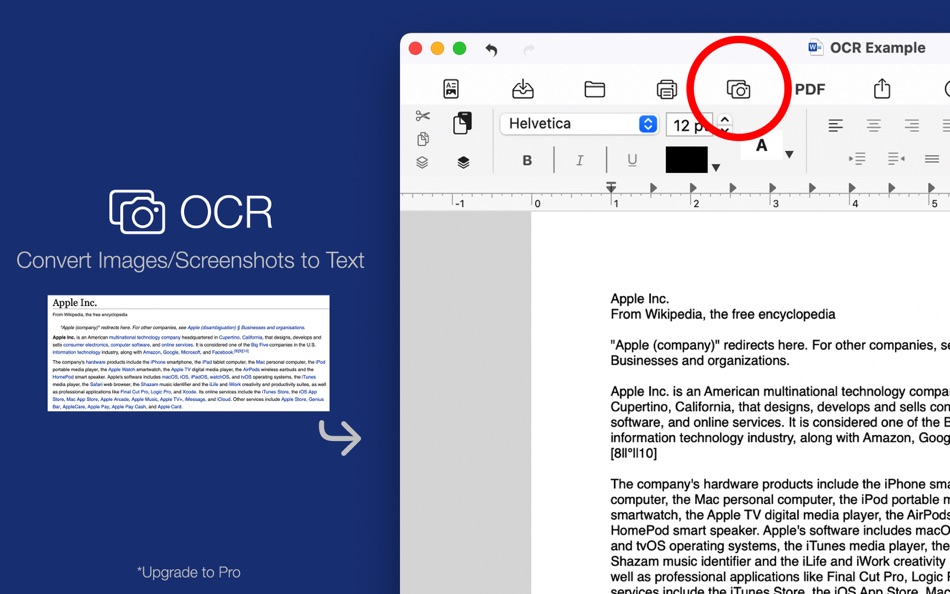Click the line starting 'Shazam music identifier'
Screen dimensions: 950x594
tap(780, 561)
